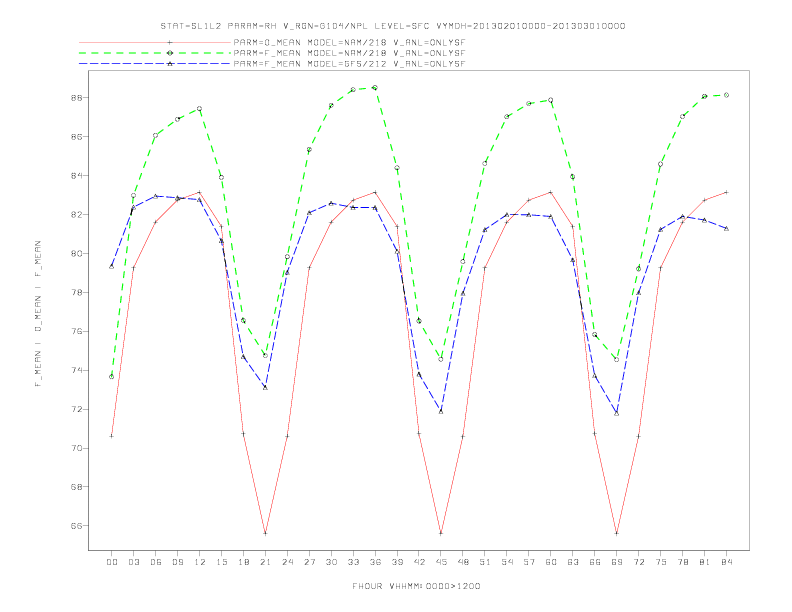Click x-axis tick label 63
The image size is (792, 612).
[x=573, y=562]
